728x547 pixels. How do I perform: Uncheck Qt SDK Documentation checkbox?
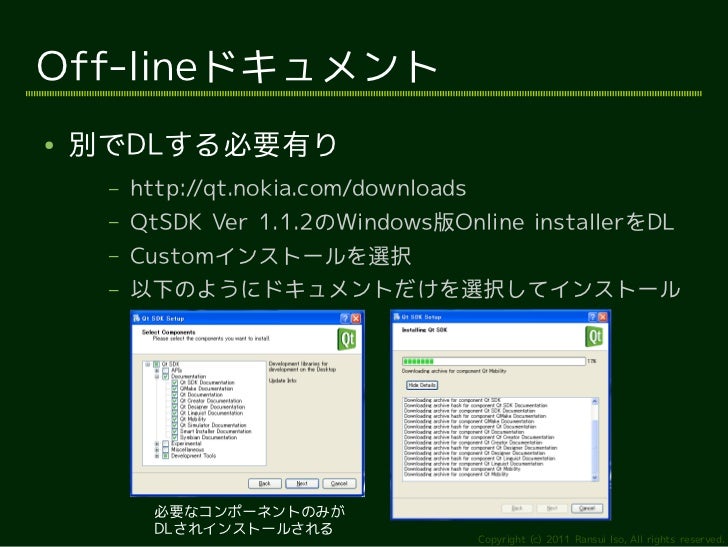click(x=175, y=383)
